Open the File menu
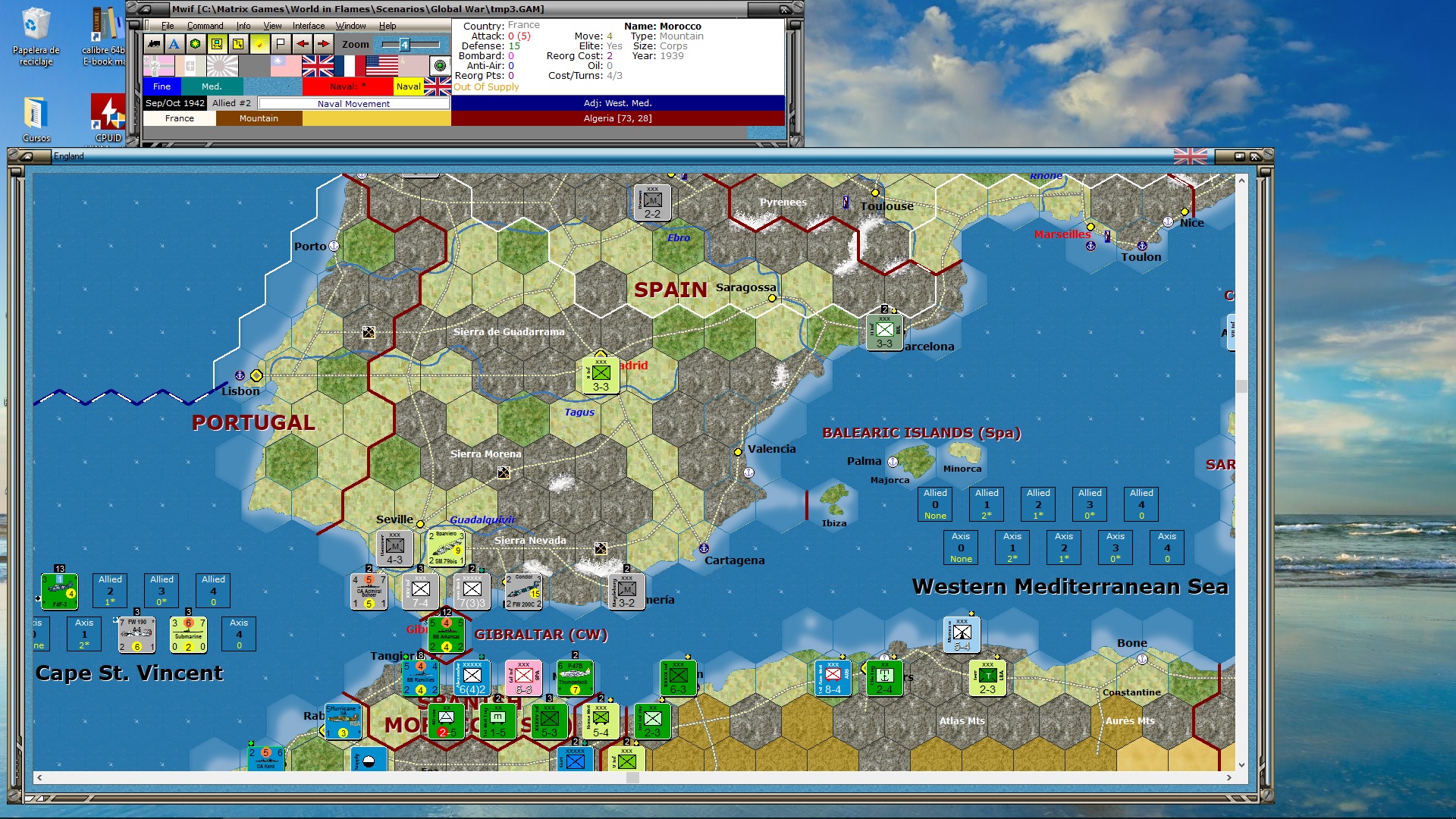 tap(168, 26)
